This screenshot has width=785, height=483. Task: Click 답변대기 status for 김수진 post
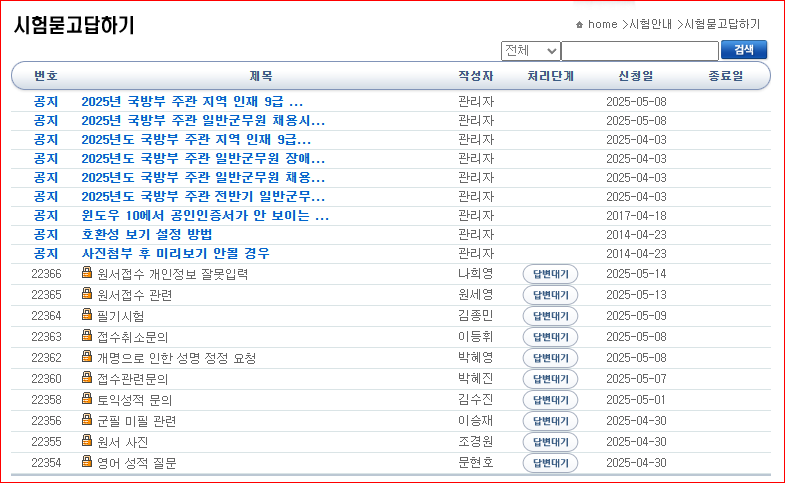550,400
